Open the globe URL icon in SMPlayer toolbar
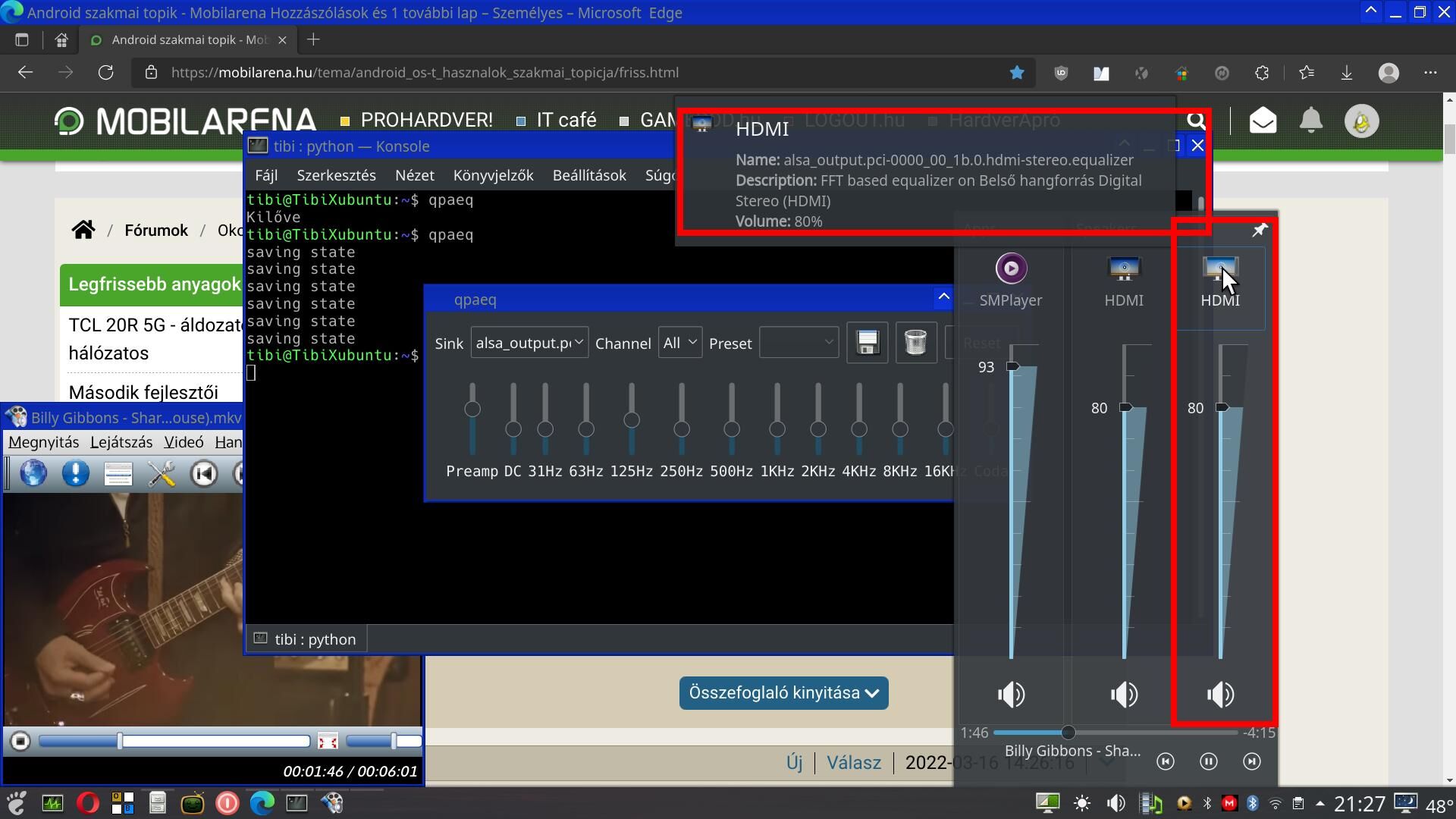The image size is (1456, 819). coord(33,474)
